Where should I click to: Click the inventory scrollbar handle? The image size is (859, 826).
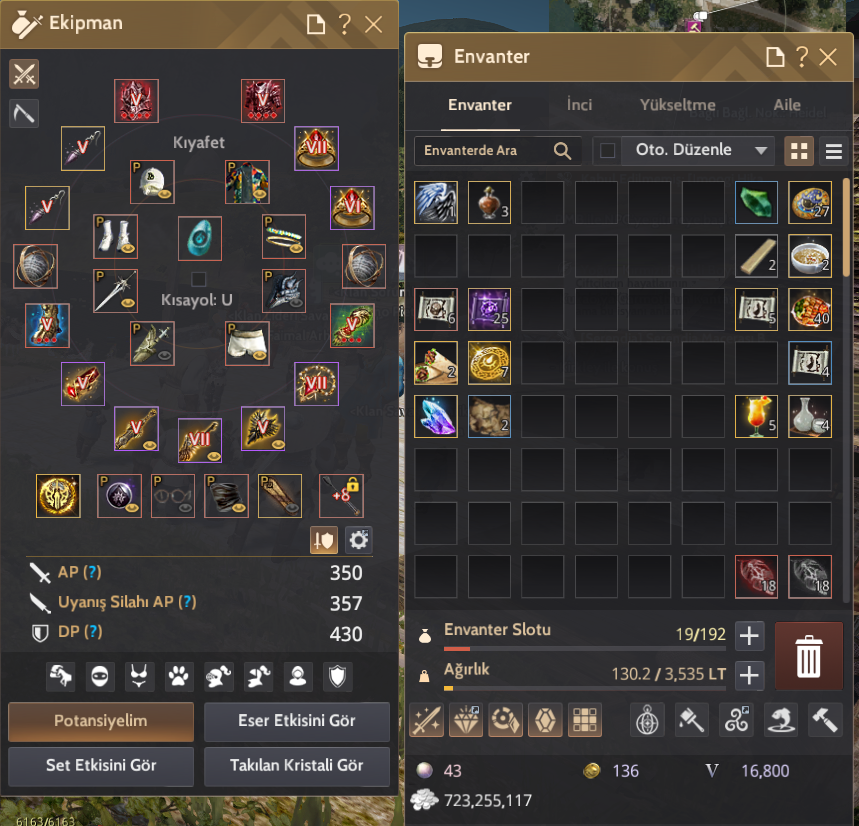846,227
